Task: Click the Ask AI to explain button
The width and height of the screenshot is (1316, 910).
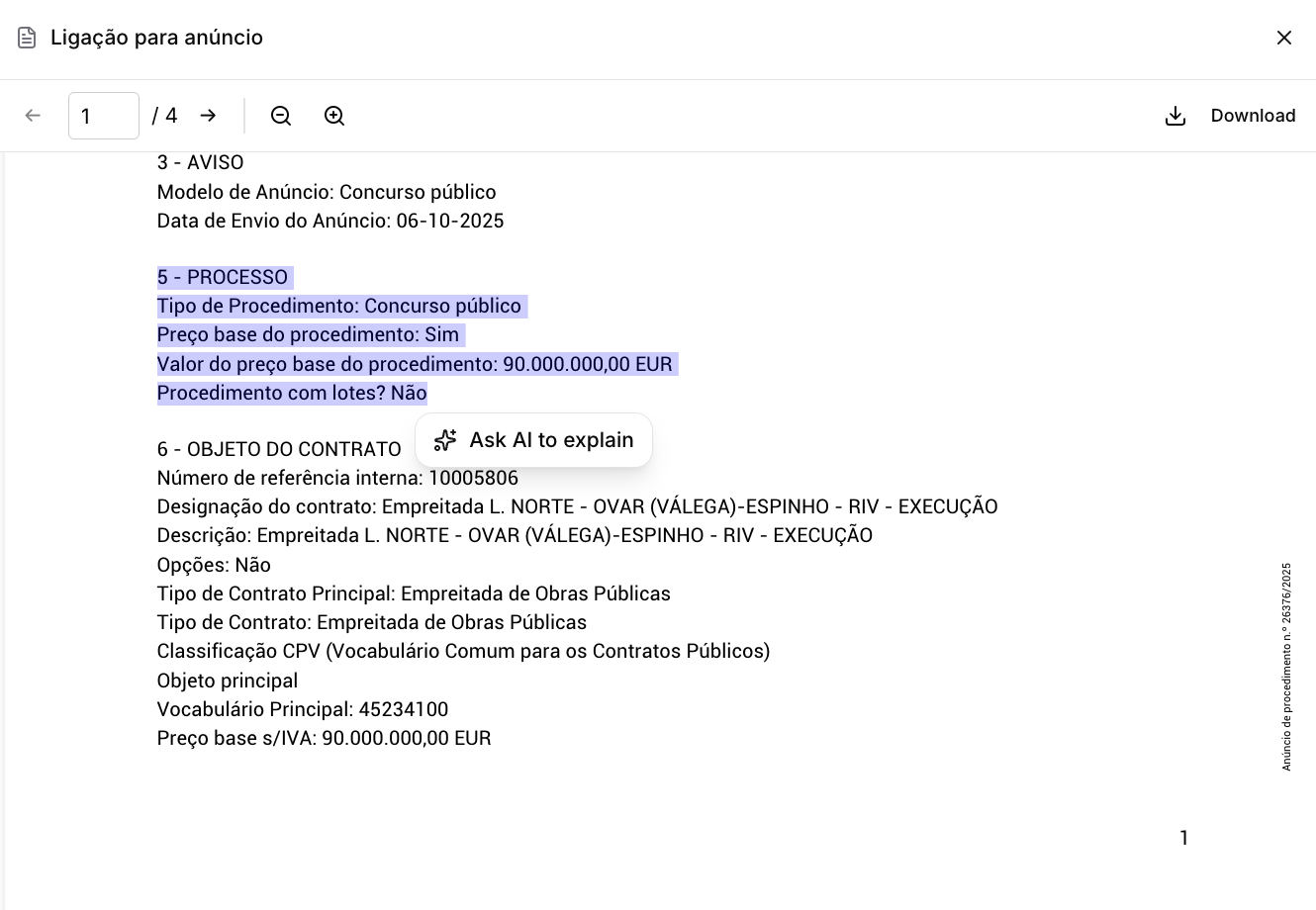Action: [x=533, y=440]
